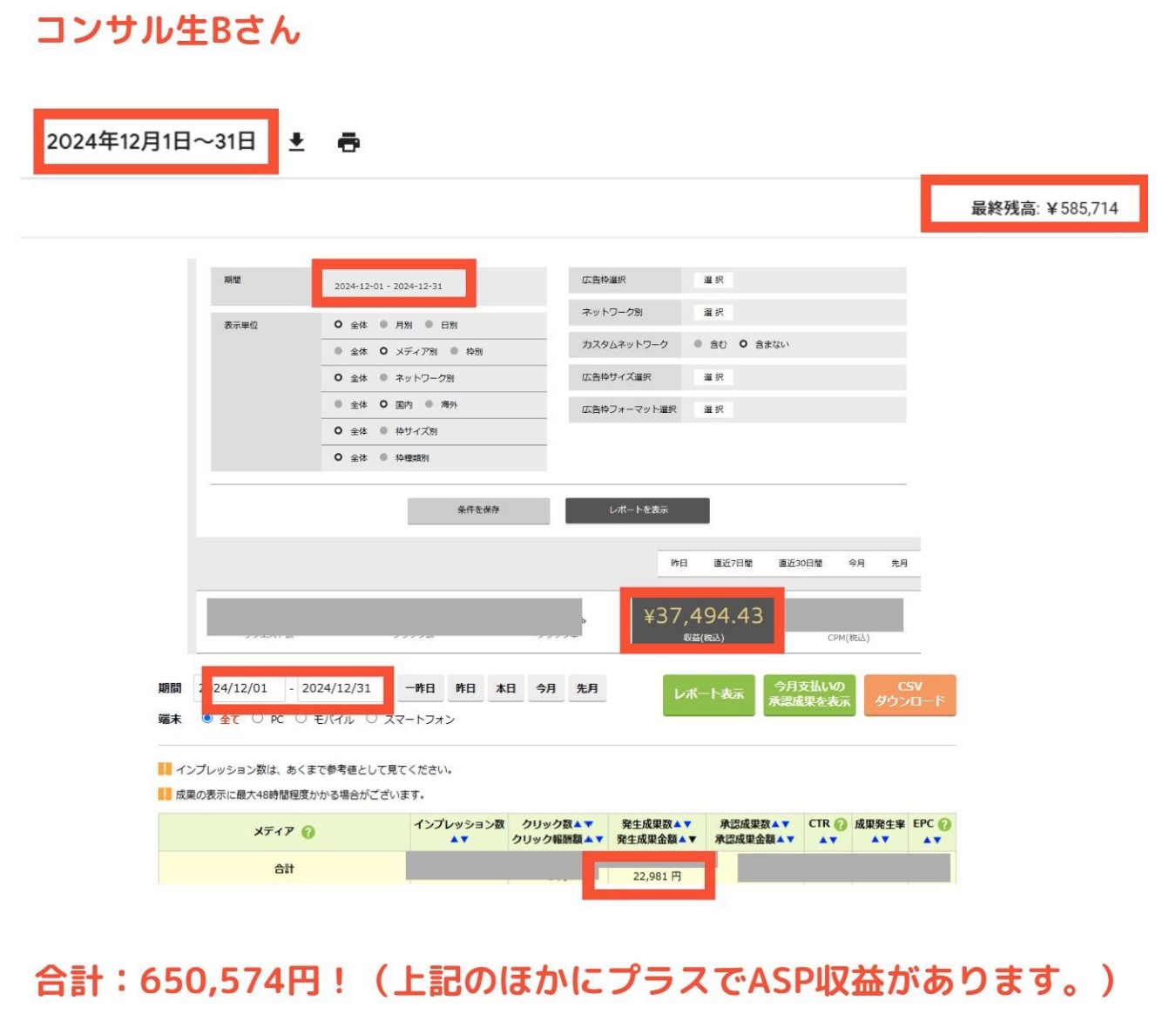Open the help icon next to メディア
This screenshot has height=1028, width=1176.
pyautogui.click(x=308, y=832)
